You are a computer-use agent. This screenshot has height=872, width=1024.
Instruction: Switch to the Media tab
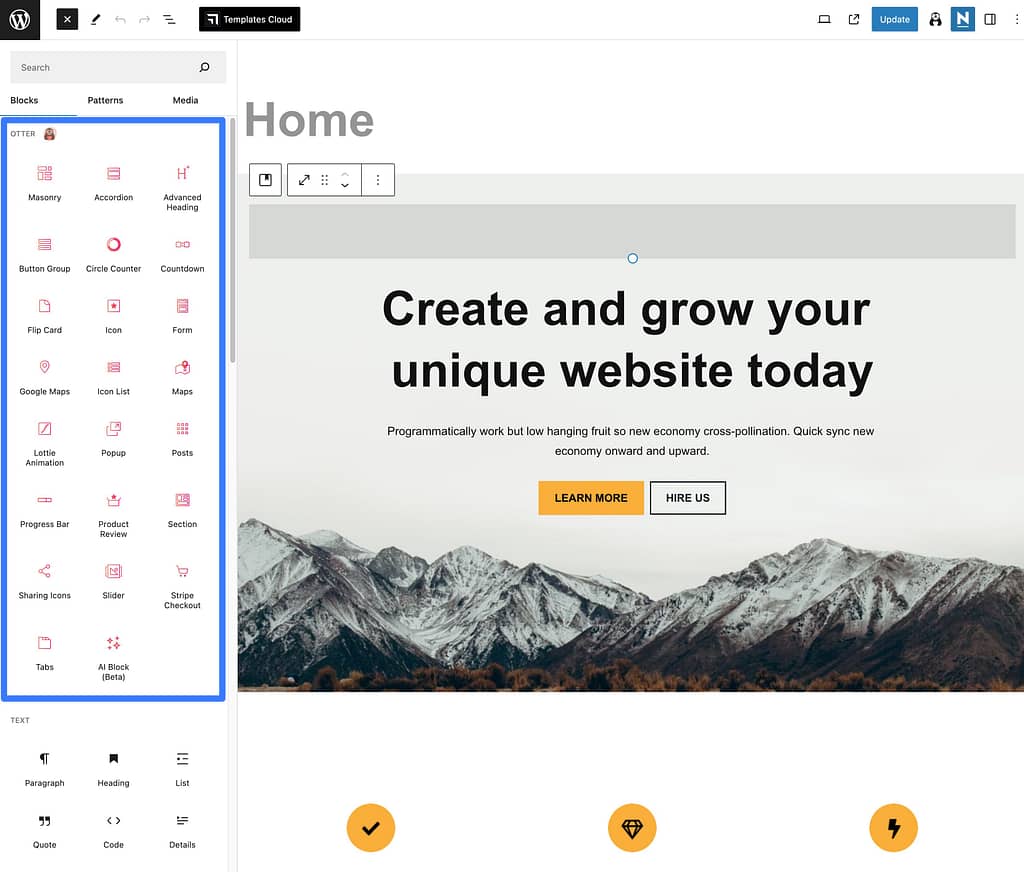tap(185, 101)
